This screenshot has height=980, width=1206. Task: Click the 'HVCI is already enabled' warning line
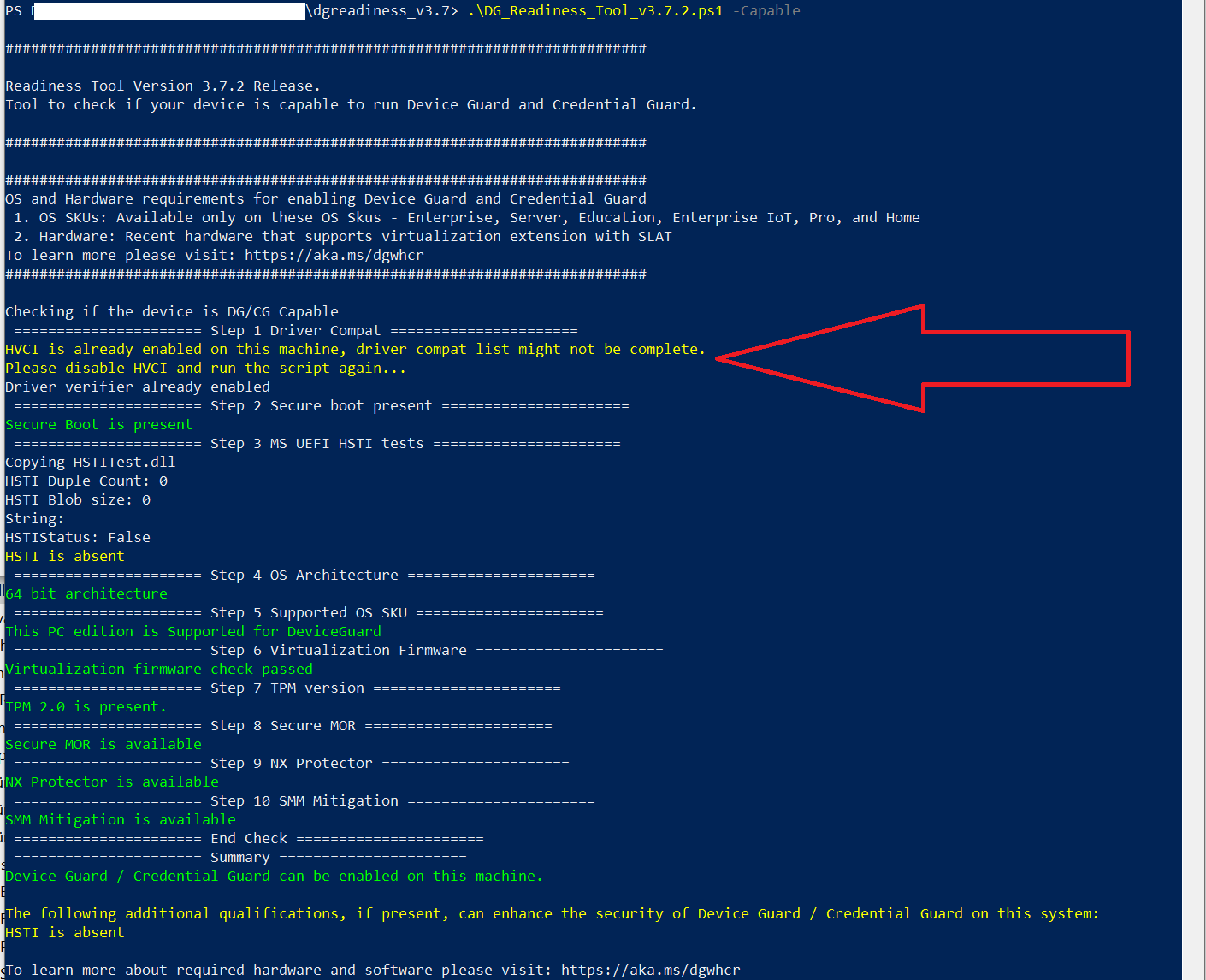356,349
